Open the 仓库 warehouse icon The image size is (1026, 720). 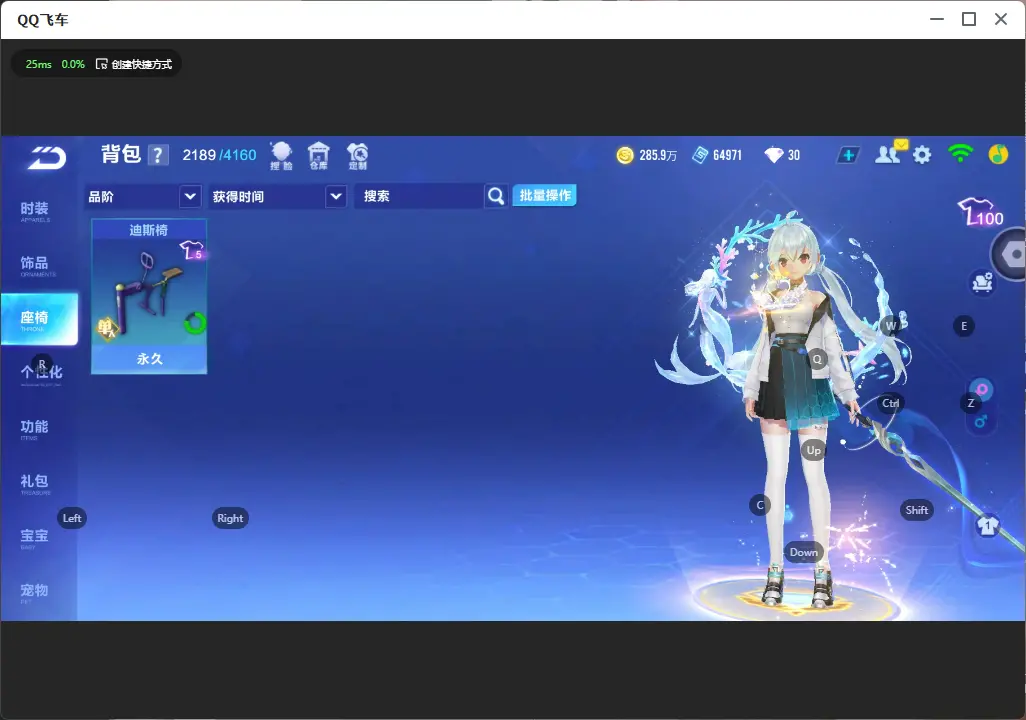tap(319, 156)
